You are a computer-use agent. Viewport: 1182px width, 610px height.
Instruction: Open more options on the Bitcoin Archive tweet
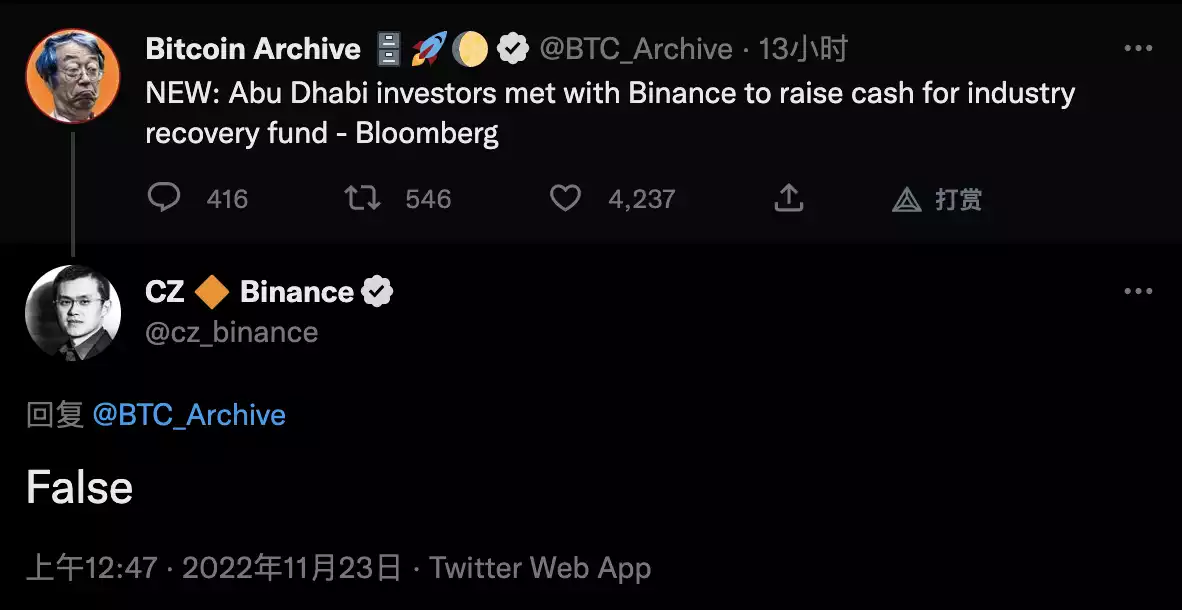(x=1138, y=48)
